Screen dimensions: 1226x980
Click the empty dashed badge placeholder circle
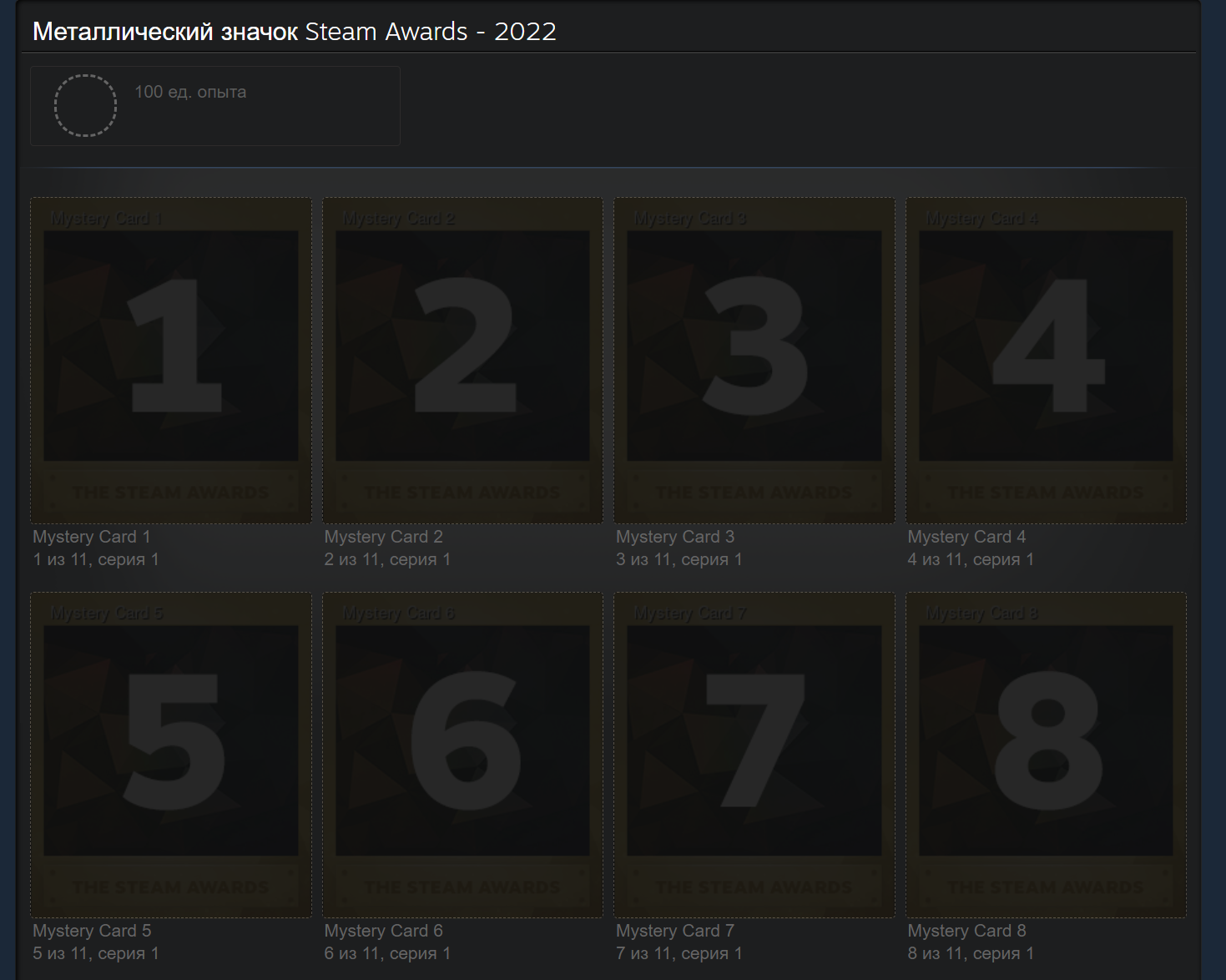coord(85,106)
